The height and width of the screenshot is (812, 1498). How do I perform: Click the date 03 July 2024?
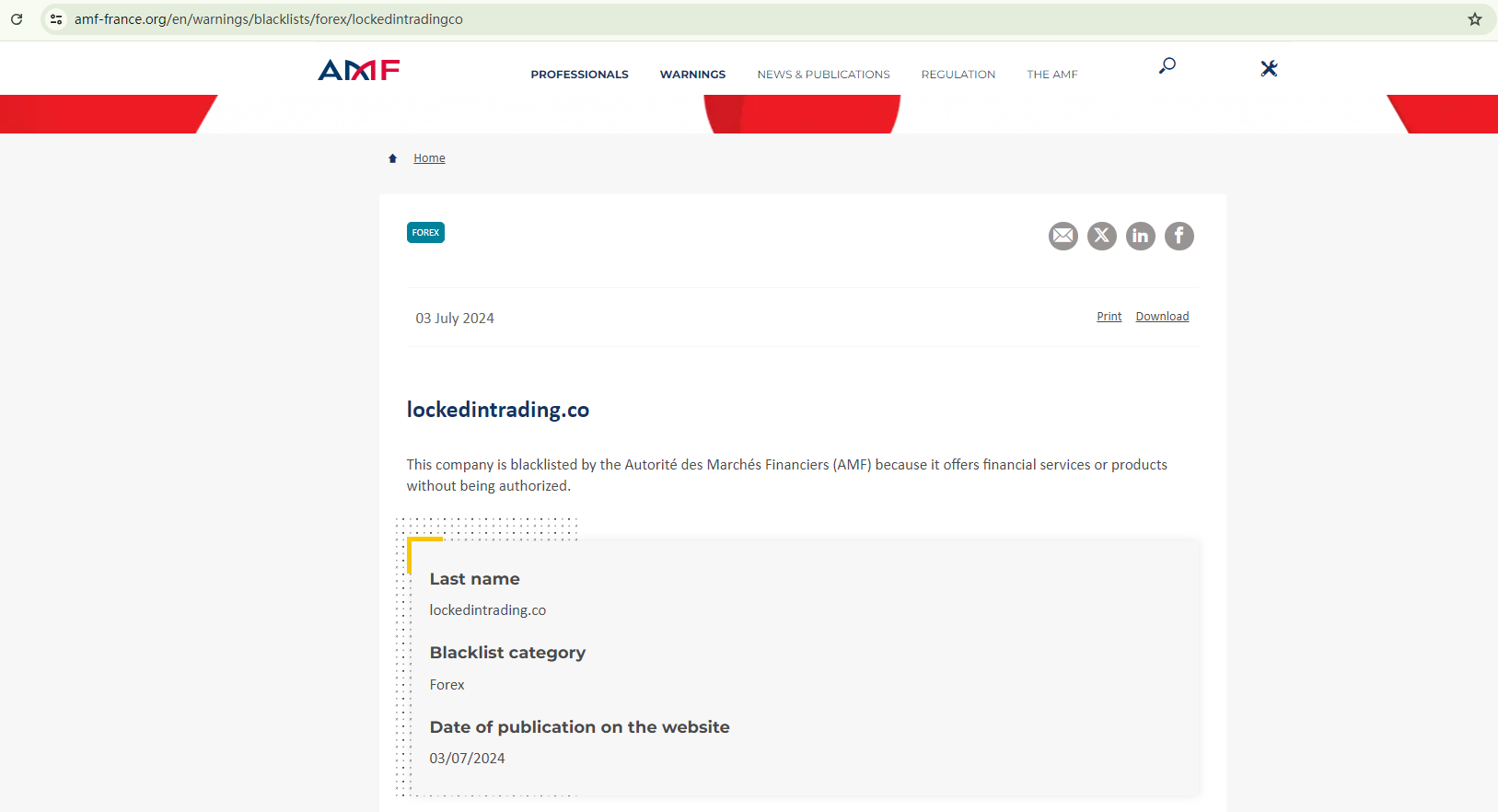[455, 319]
